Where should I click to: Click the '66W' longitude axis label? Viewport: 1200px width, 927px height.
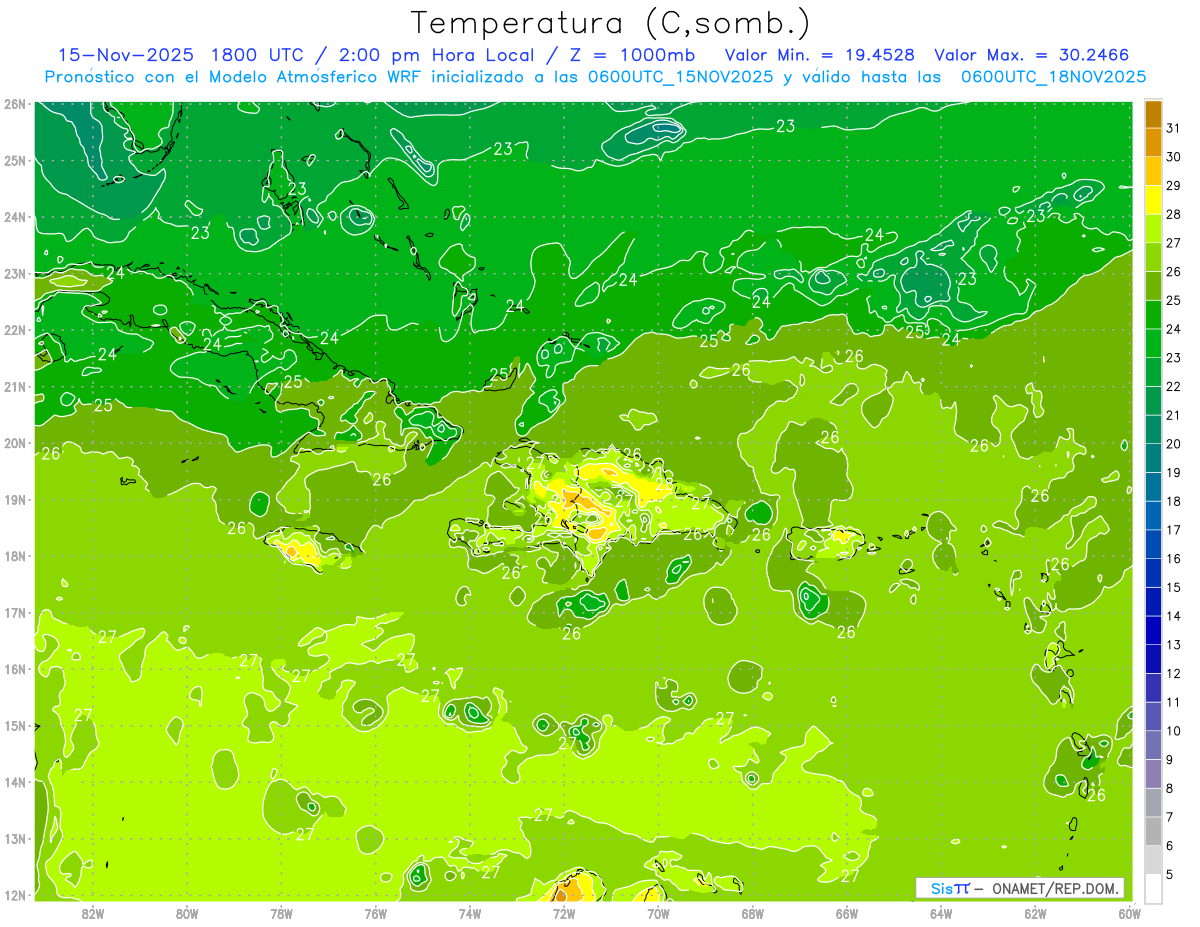click(x=846, y=913)
